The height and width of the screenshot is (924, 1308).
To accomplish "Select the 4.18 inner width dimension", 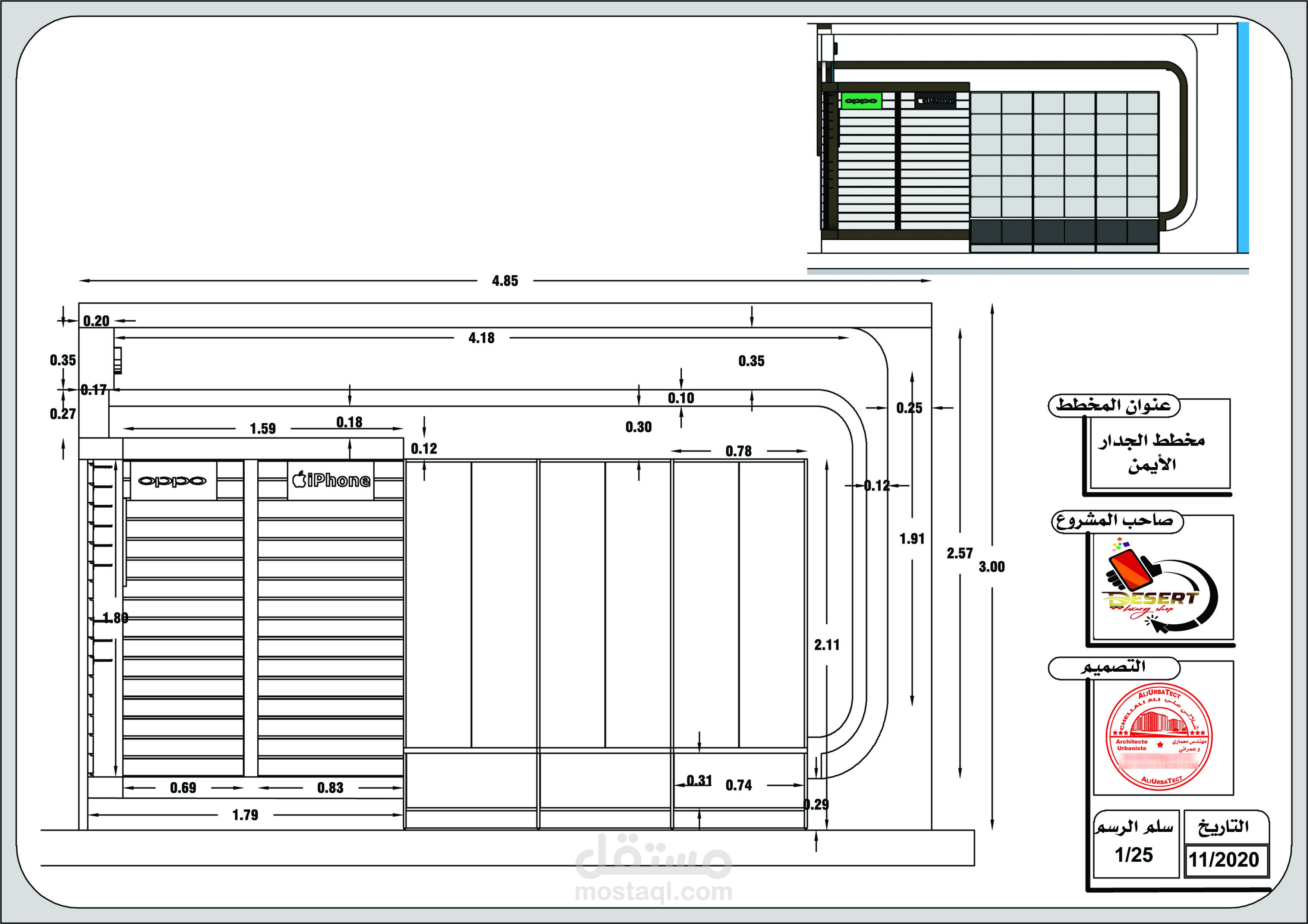I will (x=481, y=338).
